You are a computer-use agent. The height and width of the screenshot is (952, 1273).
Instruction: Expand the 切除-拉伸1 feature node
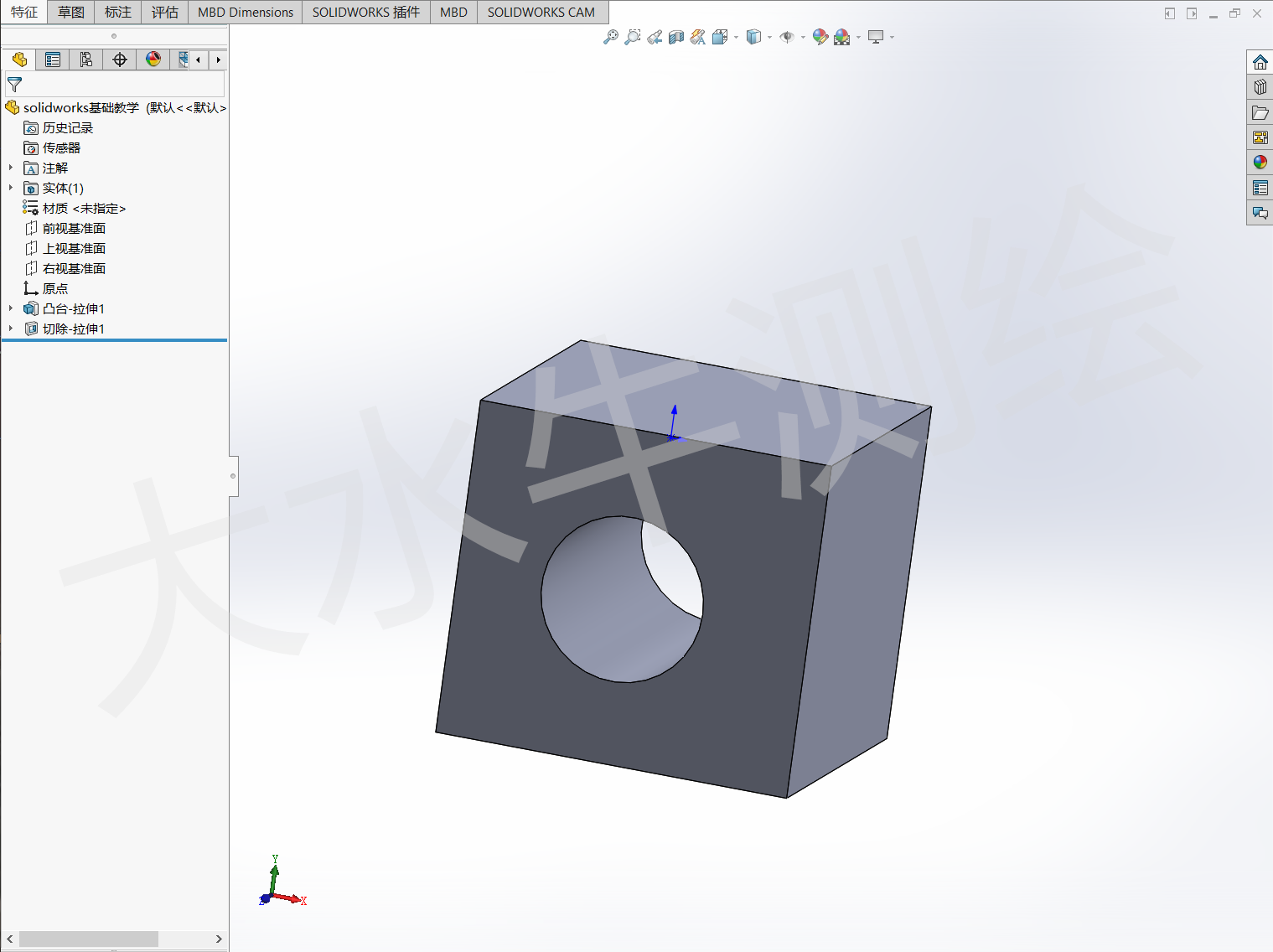[x=11, y=329]
